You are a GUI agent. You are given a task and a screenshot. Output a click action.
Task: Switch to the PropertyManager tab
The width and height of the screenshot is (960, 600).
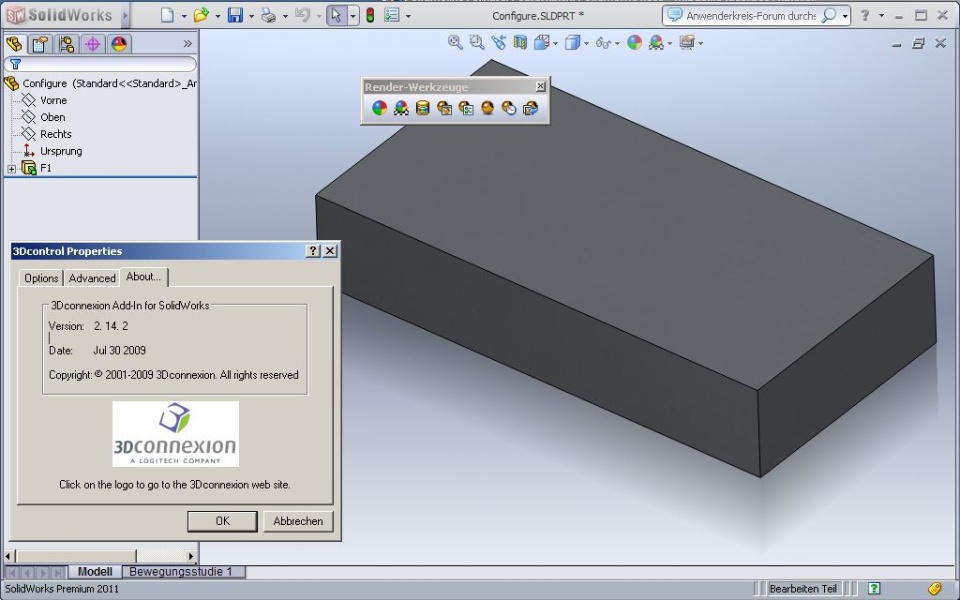[40, 43]
